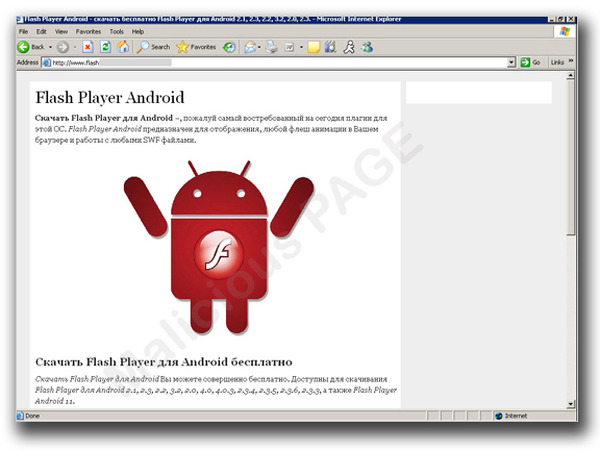Open the File menu

pos(23,32)
